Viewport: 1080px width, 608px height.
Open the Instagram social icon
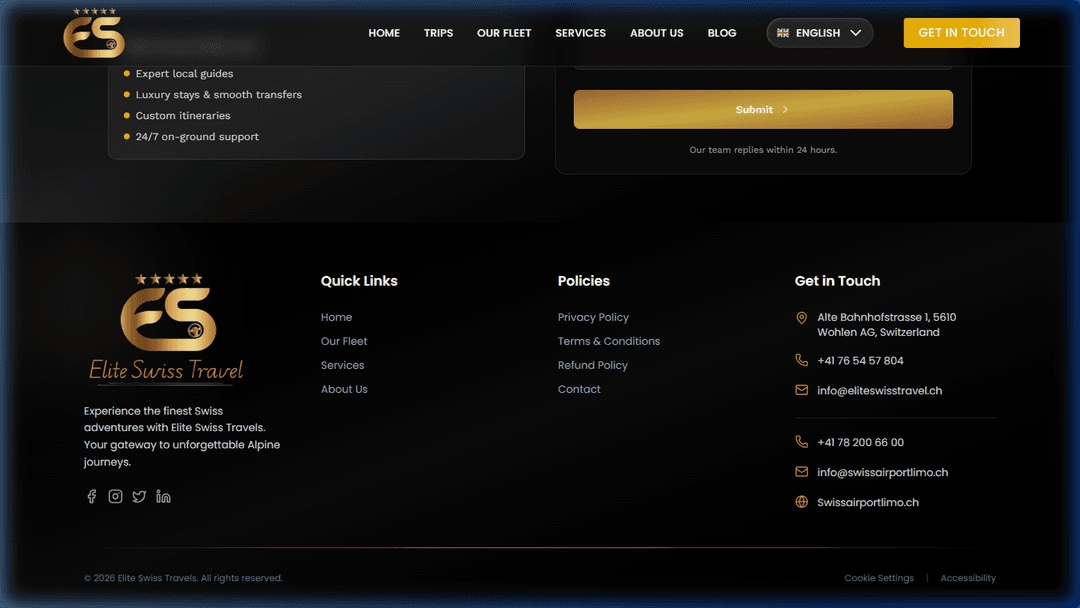point(115,496)
